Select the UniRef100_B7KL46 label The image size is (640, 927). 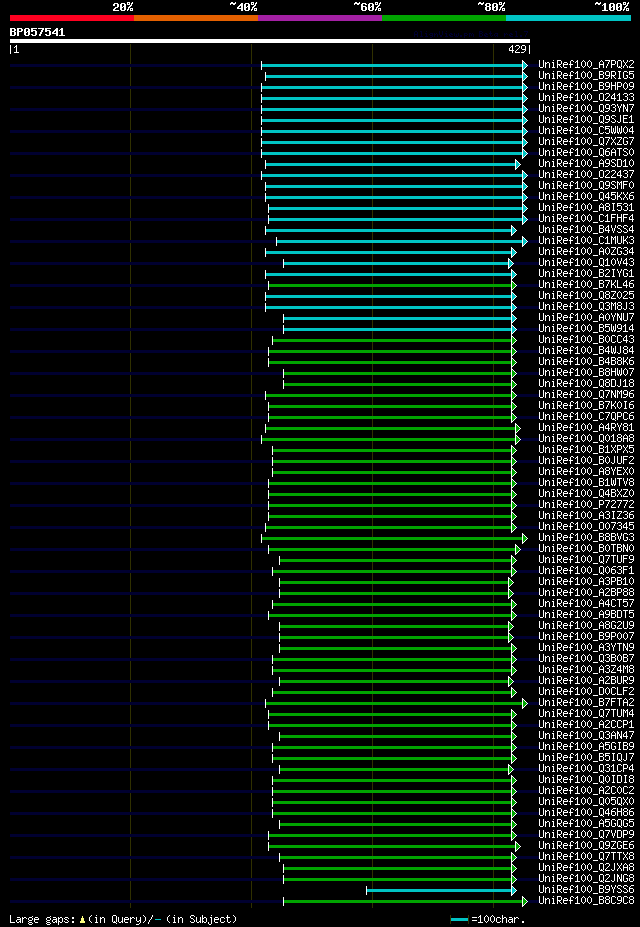pyautogui.click(x=586, y=285)
